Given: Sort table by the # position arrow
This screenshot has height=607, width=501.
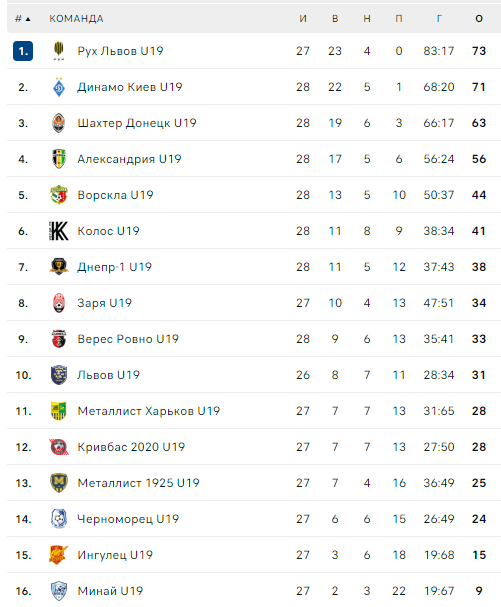Looking at the screenshot, I should tap(28, 19).
